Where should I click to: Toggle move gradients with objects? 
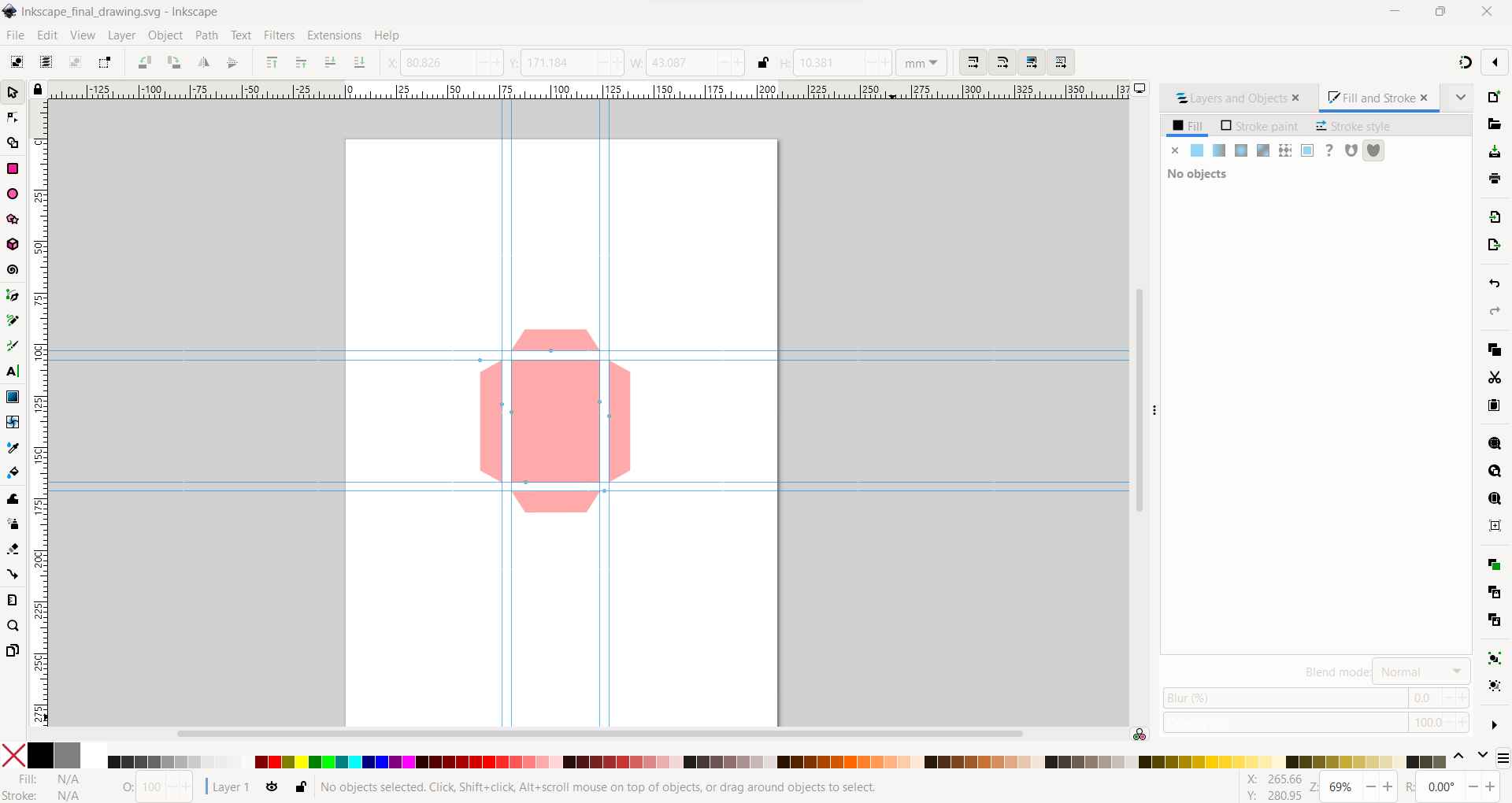[x=1032, y=63]
